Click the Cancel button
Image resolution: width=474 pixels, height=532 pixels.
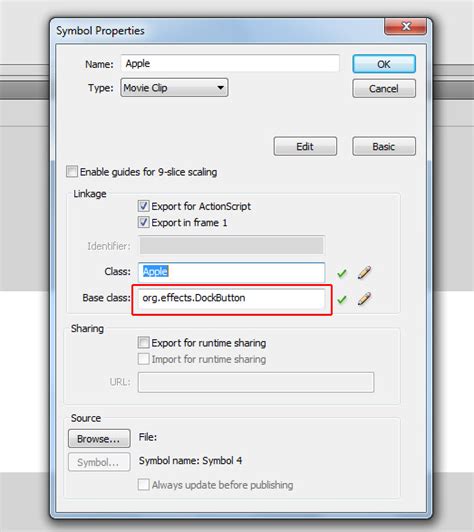[384, 89]
